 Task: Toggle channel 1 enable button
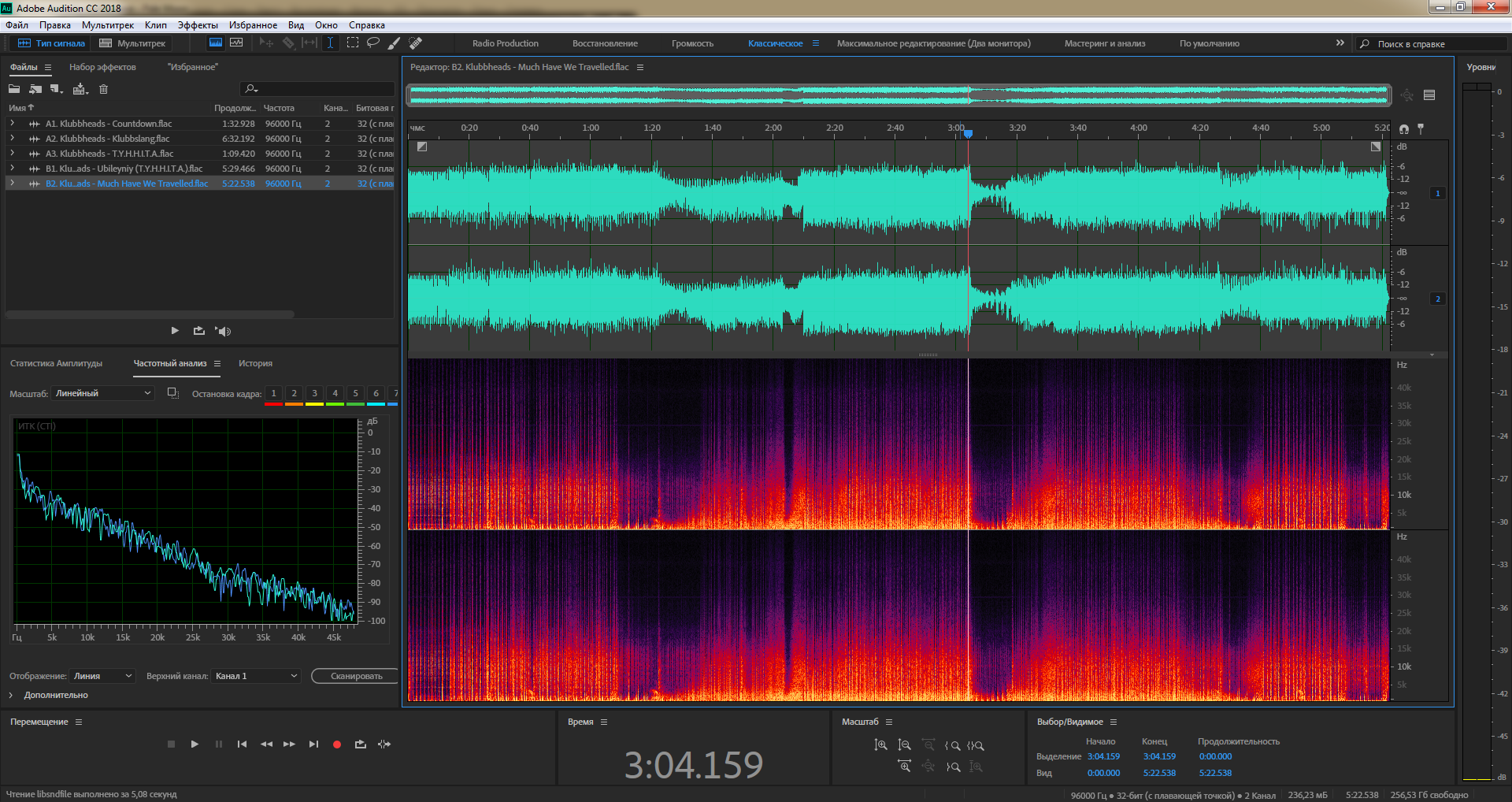(1438, 193)
